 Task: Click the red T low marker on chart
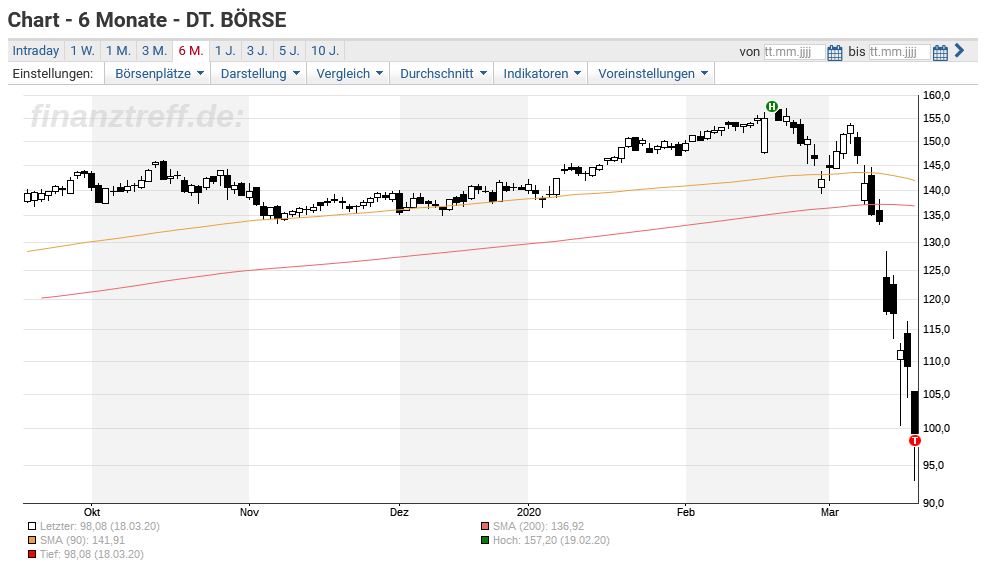pos(914,441)
